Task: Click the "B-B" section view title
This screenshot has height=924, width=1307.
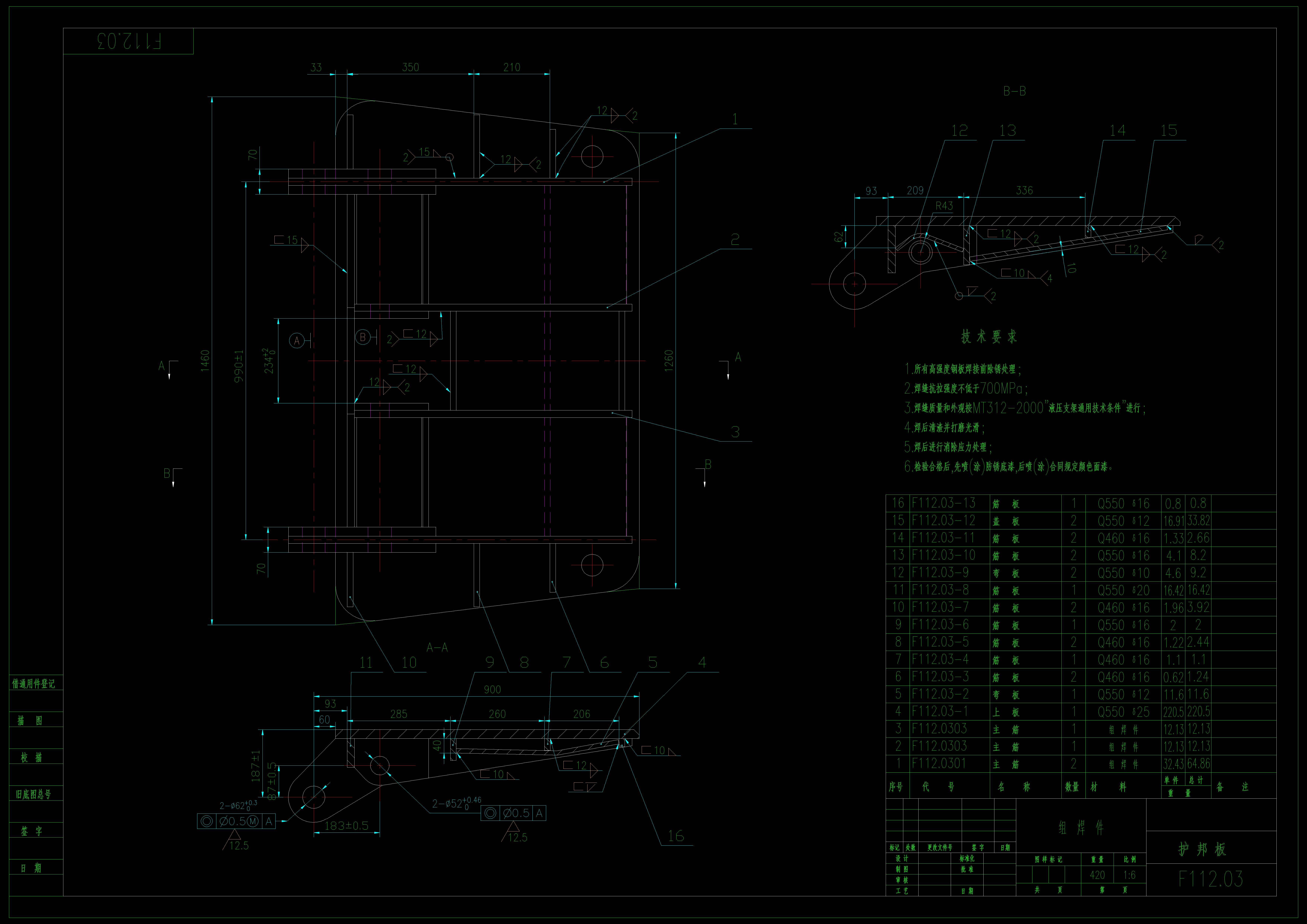Action: pyautogui.click(x=1014, y=91)
